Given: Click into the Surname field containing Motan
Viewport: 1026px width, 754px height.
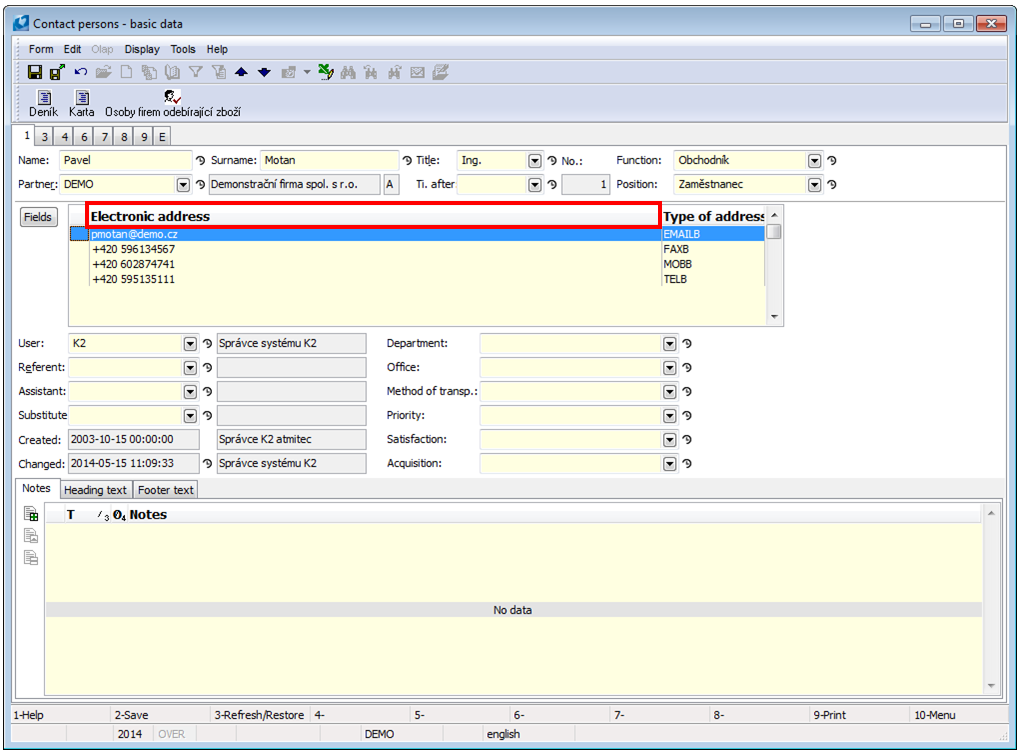Looking at the screenshot, I should point(328,160).
